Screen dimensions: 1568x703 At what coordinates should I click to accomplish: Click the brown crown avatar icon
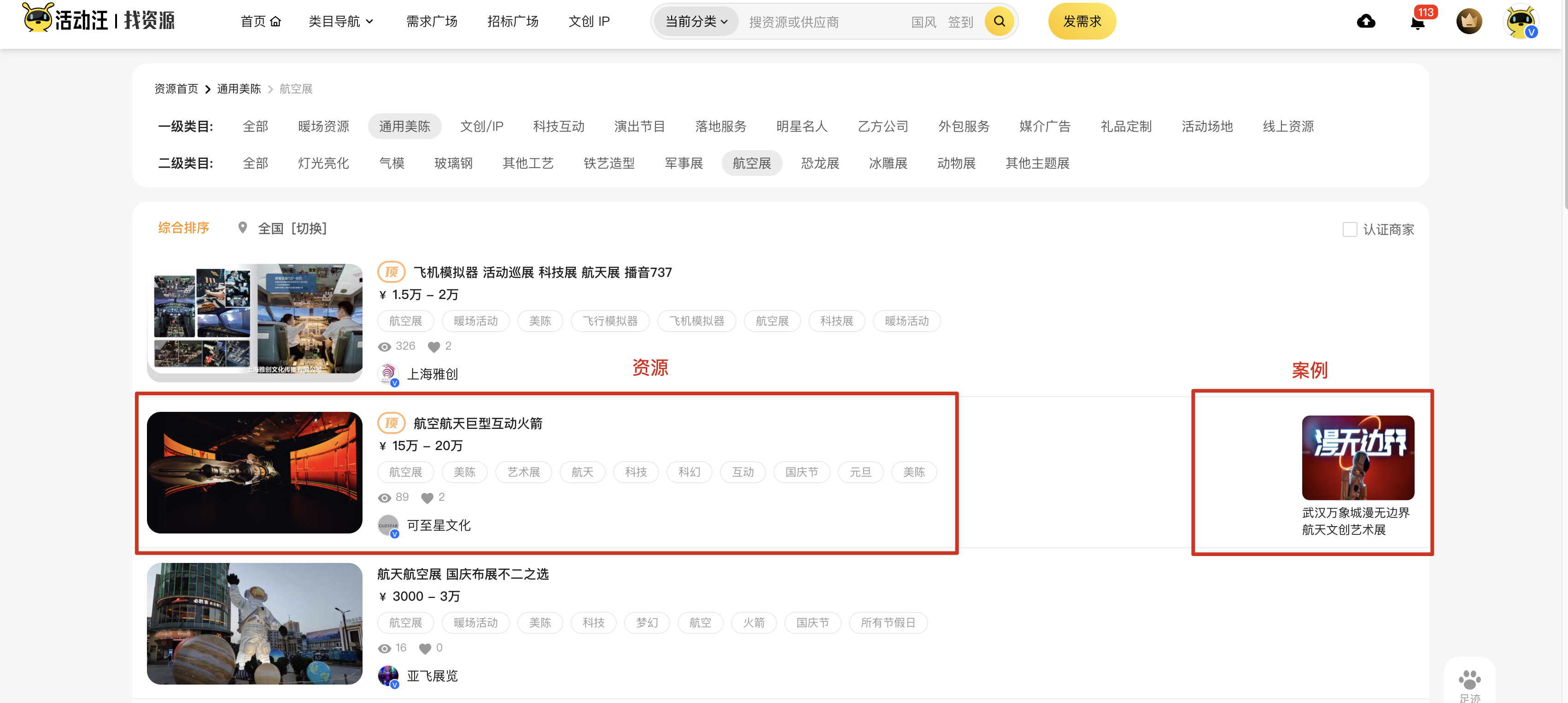1469,22
